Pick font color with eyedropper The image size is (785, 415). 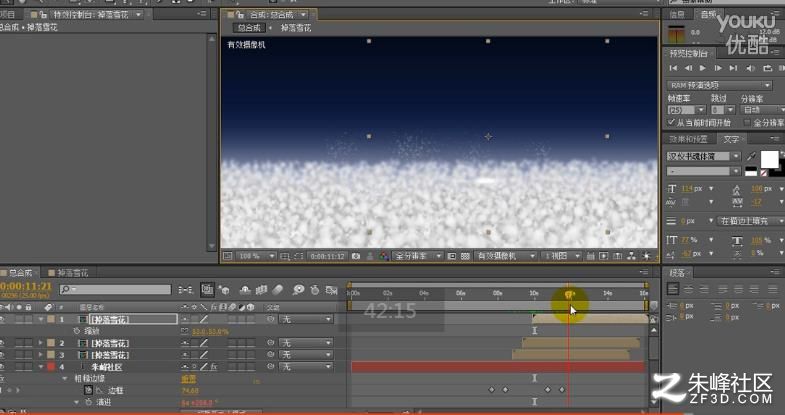(751, 156)
